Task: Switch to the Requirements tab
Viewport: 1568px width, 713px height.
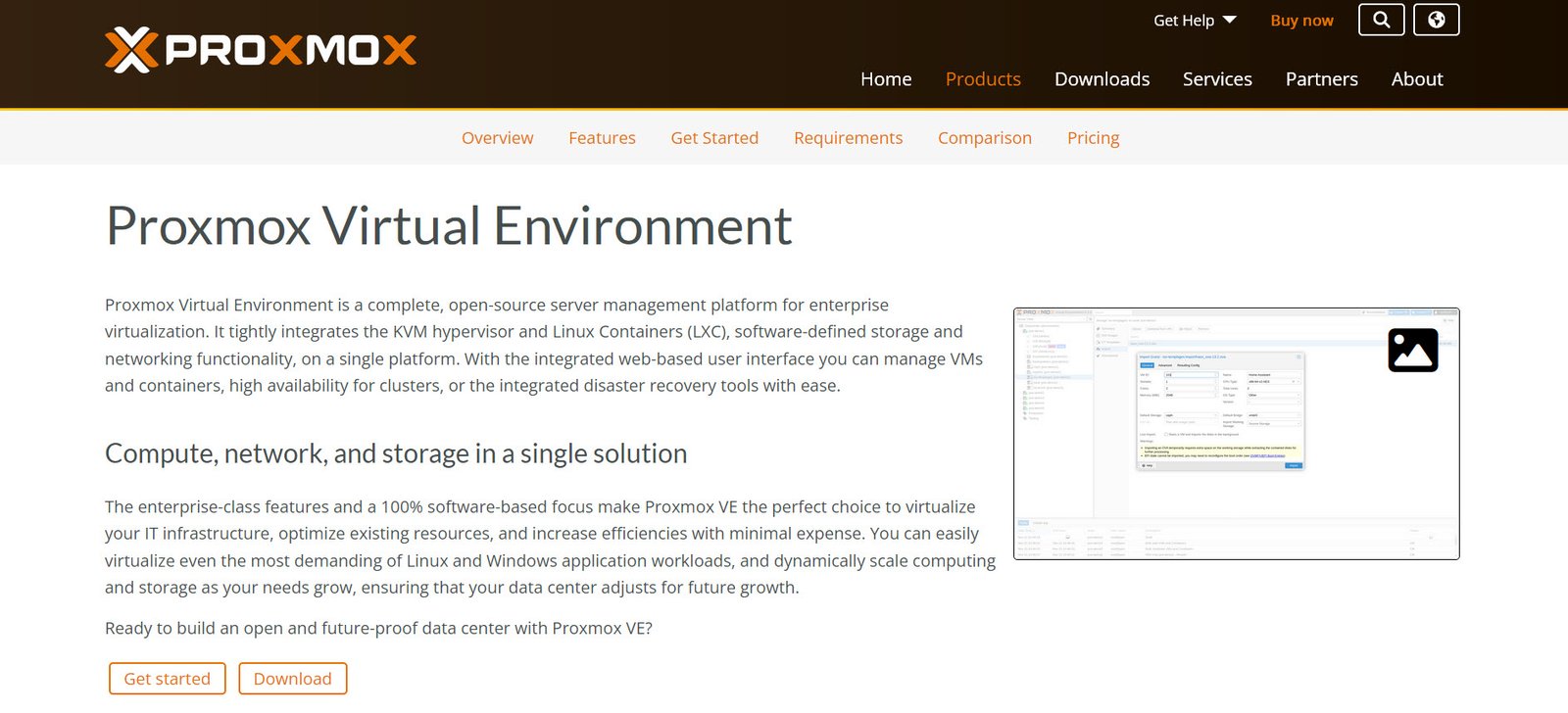Action: [x=848, y=138]
